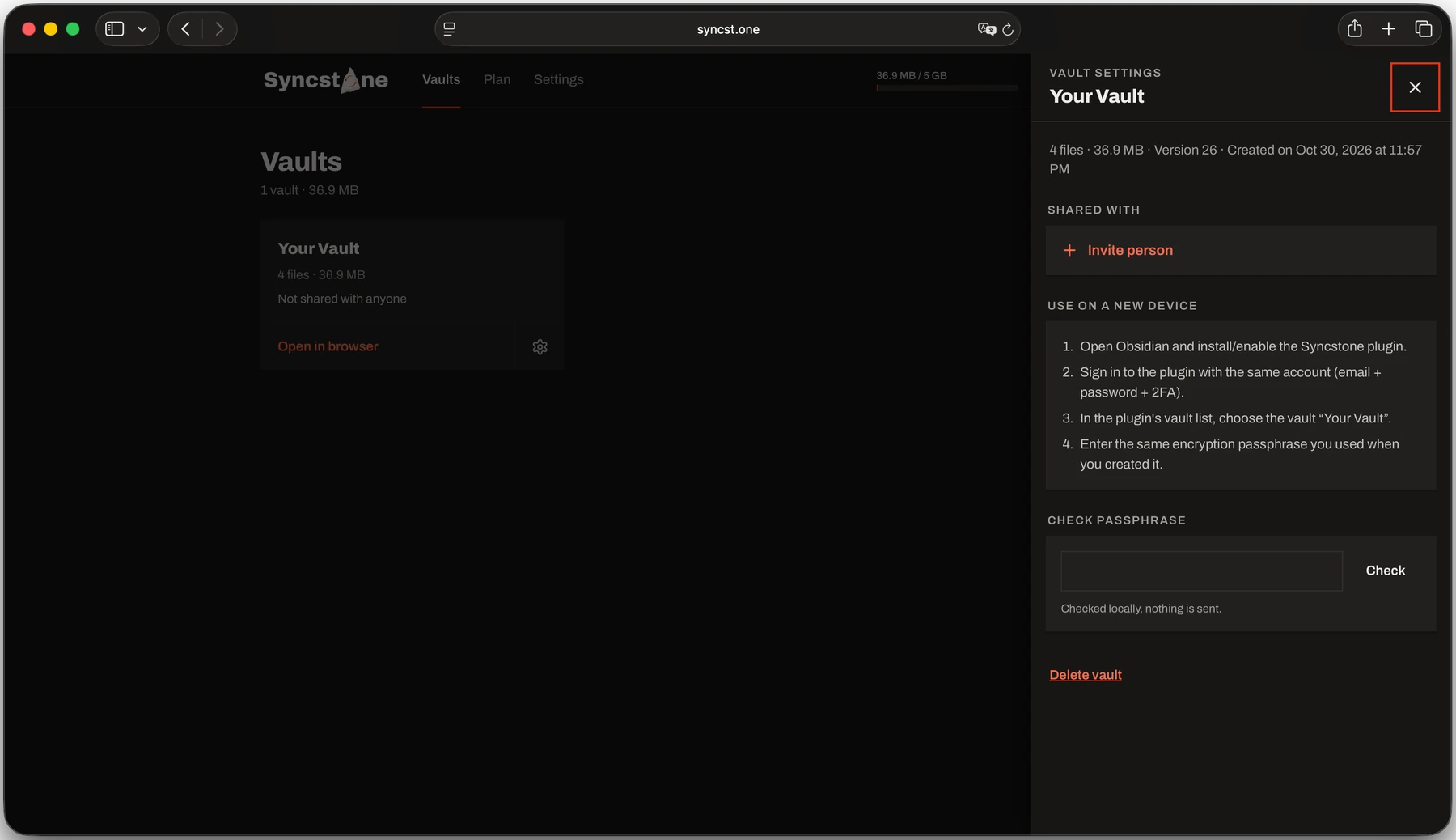The width and height of the screenshot is (1456, 840).
Task: Open vault settings gear on Your Vault card
Action: click(x=540, y=346)
